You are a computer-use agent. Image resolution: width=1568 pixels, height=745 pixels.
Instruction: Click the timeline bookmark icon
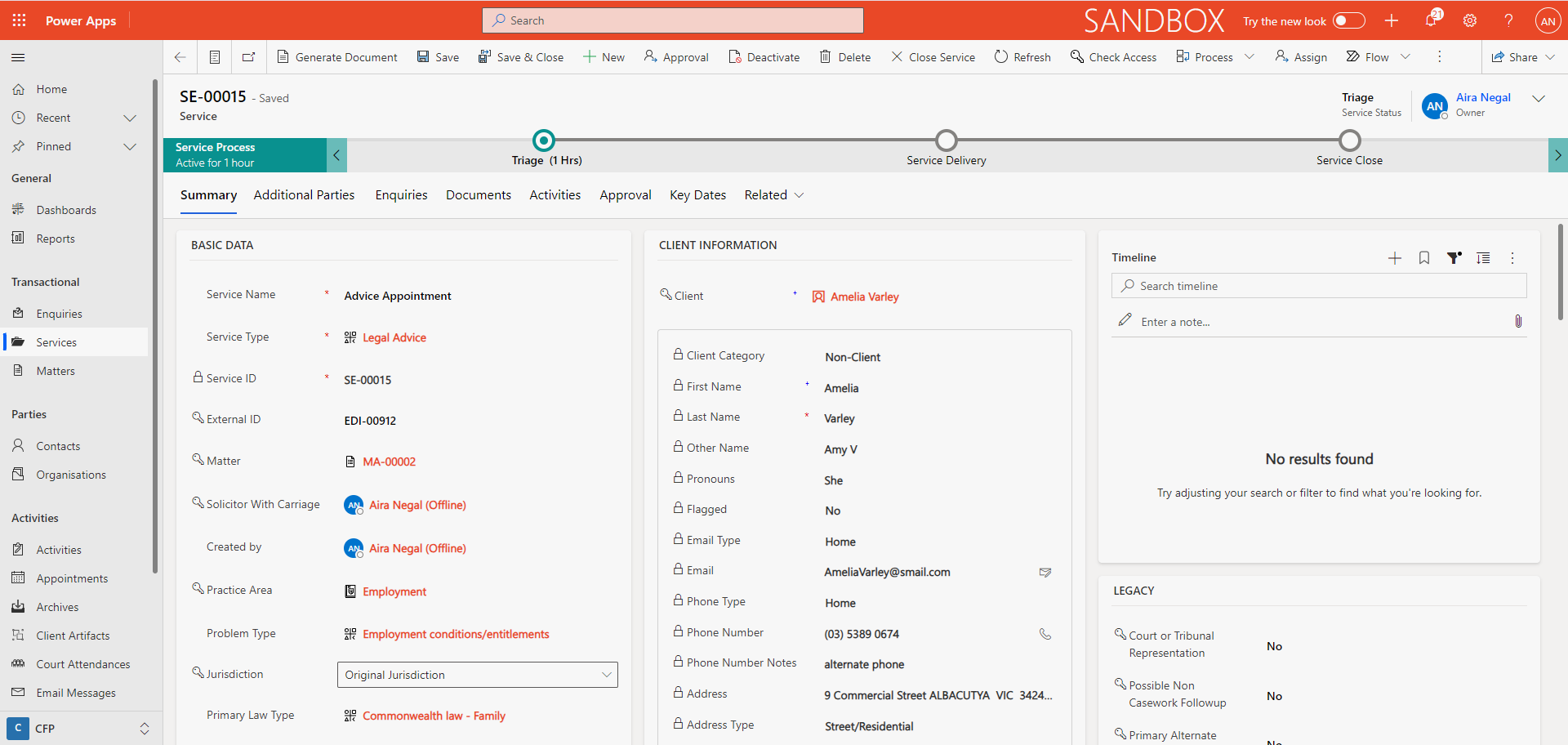tap(1424, 258)
